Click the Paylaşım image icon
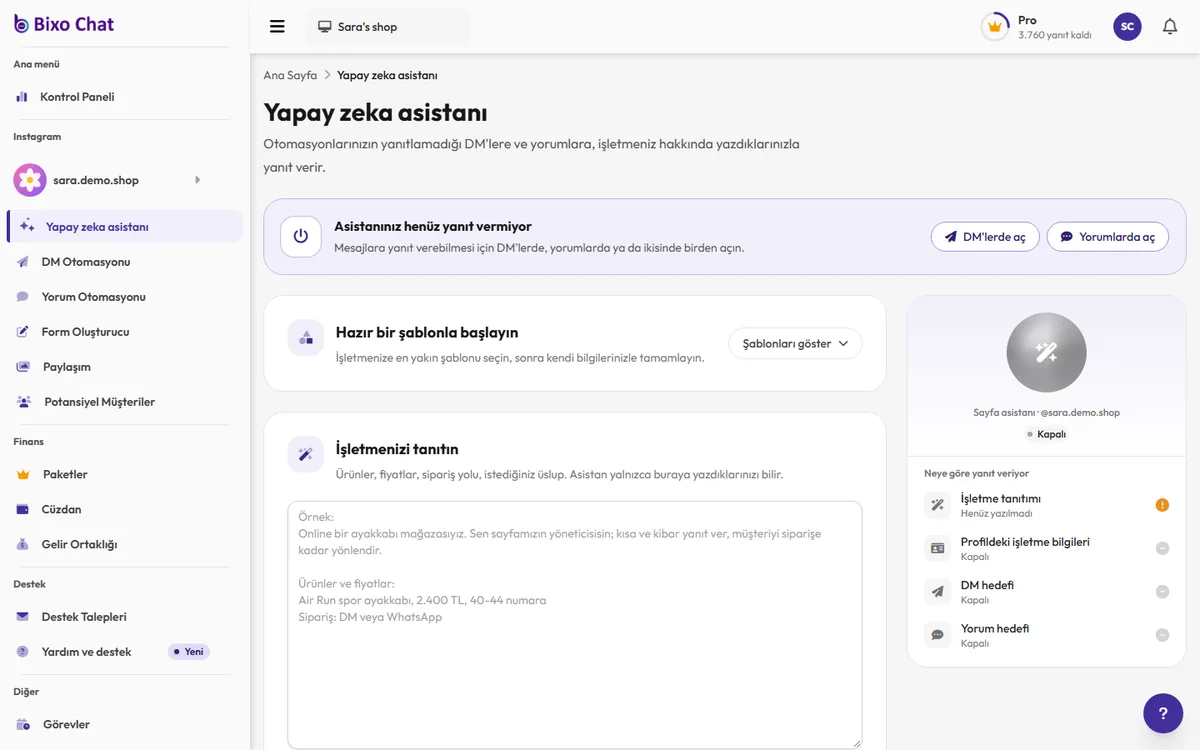Viewport: 1200px width, 750px height. [22, 367]
